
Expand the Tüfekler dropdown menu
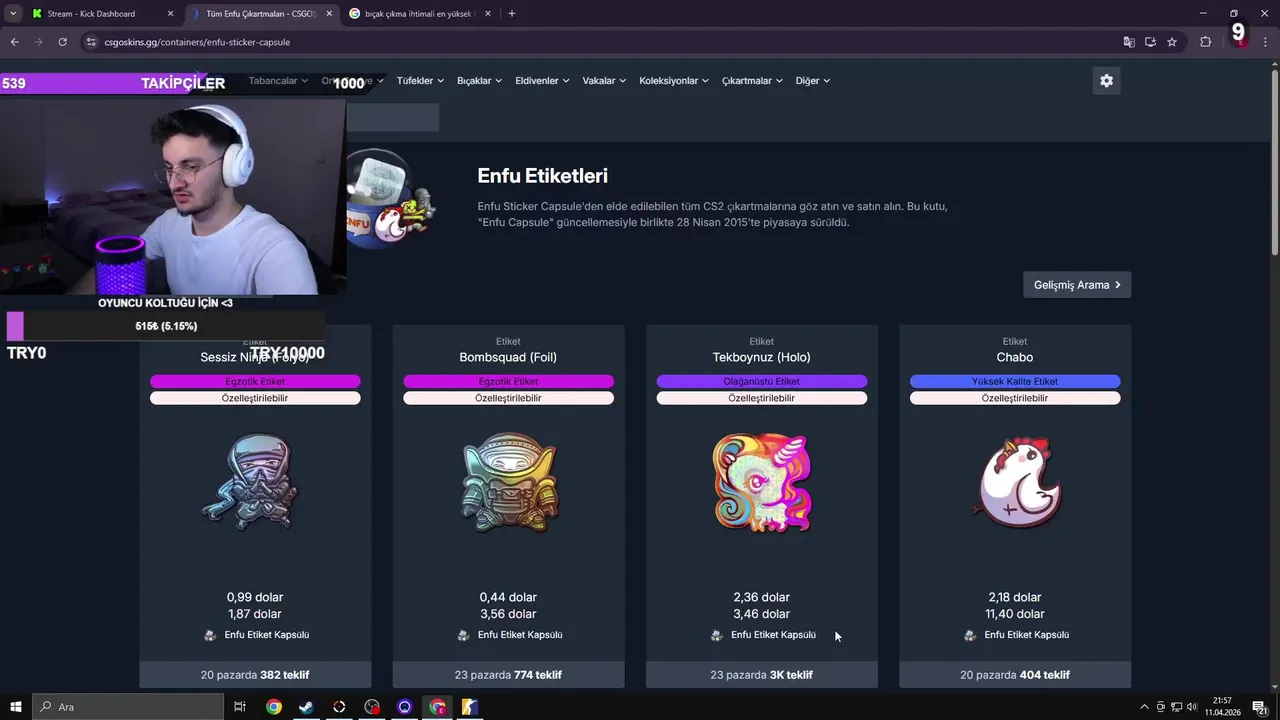[420, 81]
